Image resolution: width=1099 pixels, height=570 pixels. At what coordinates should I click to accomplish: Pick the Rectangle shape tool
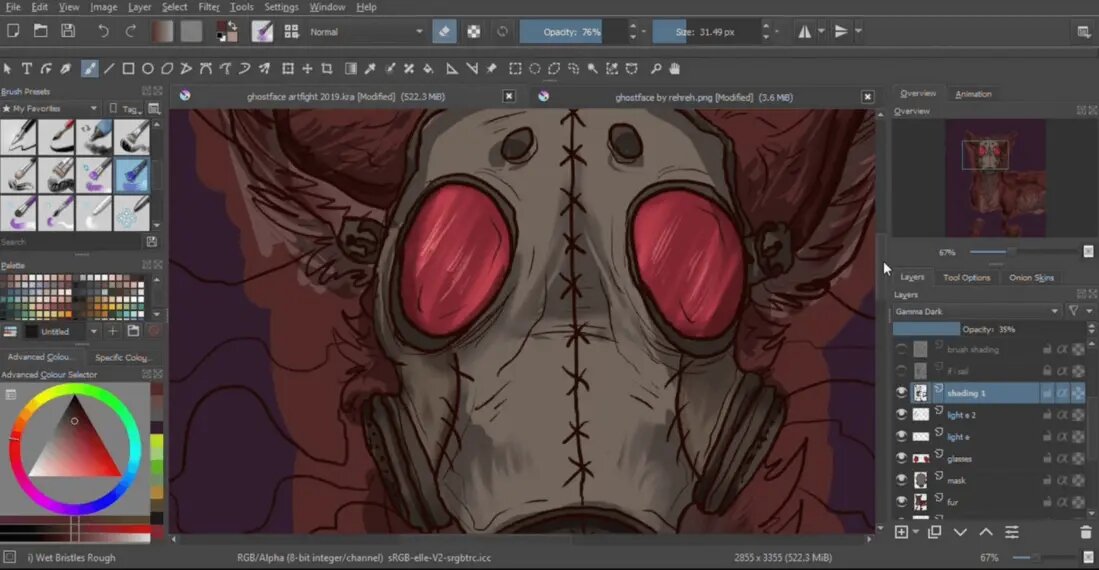[128, 69]
